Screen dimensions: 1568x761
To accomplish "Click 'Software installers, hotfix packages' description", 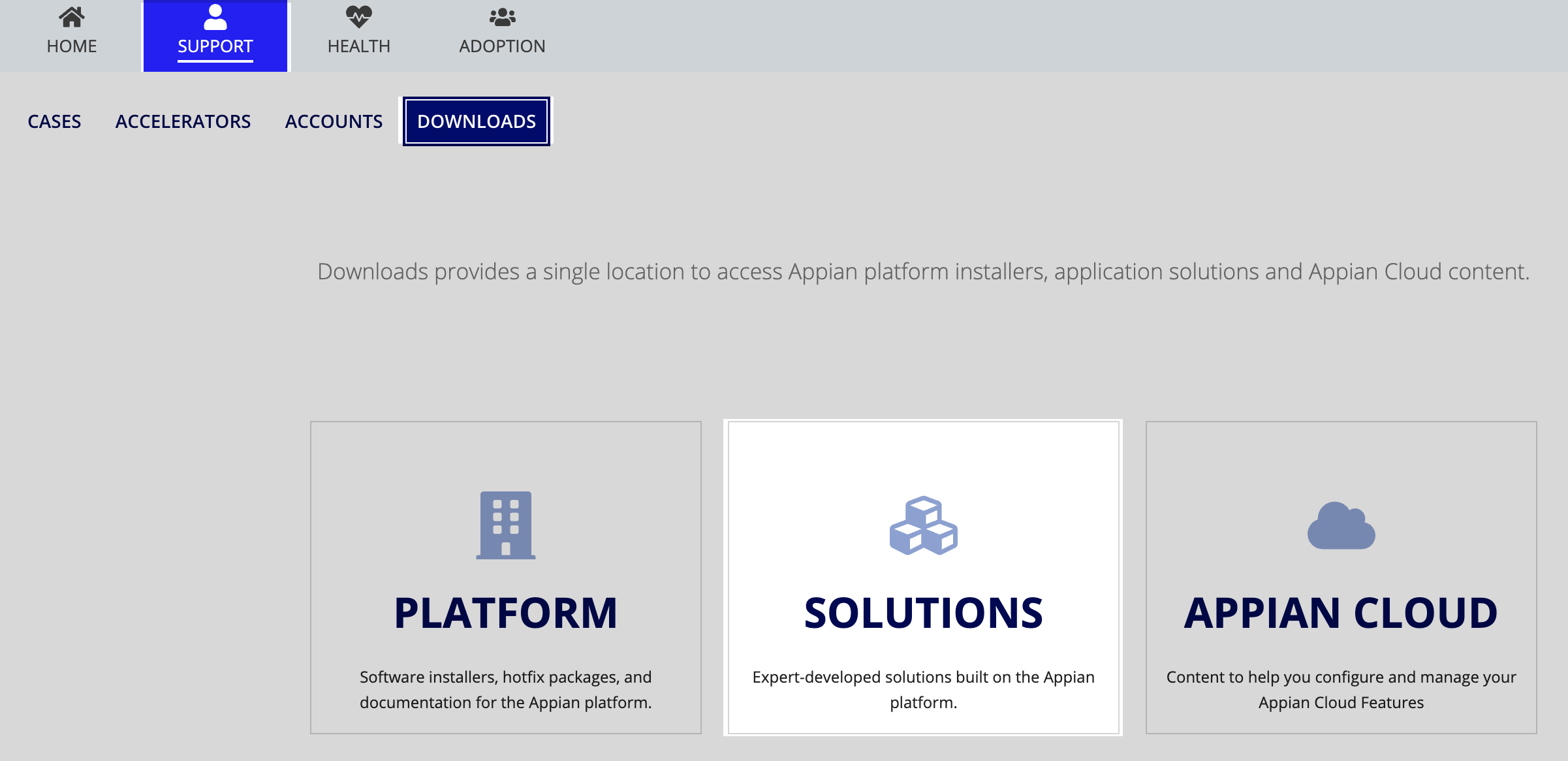I will tap(506, 690).
